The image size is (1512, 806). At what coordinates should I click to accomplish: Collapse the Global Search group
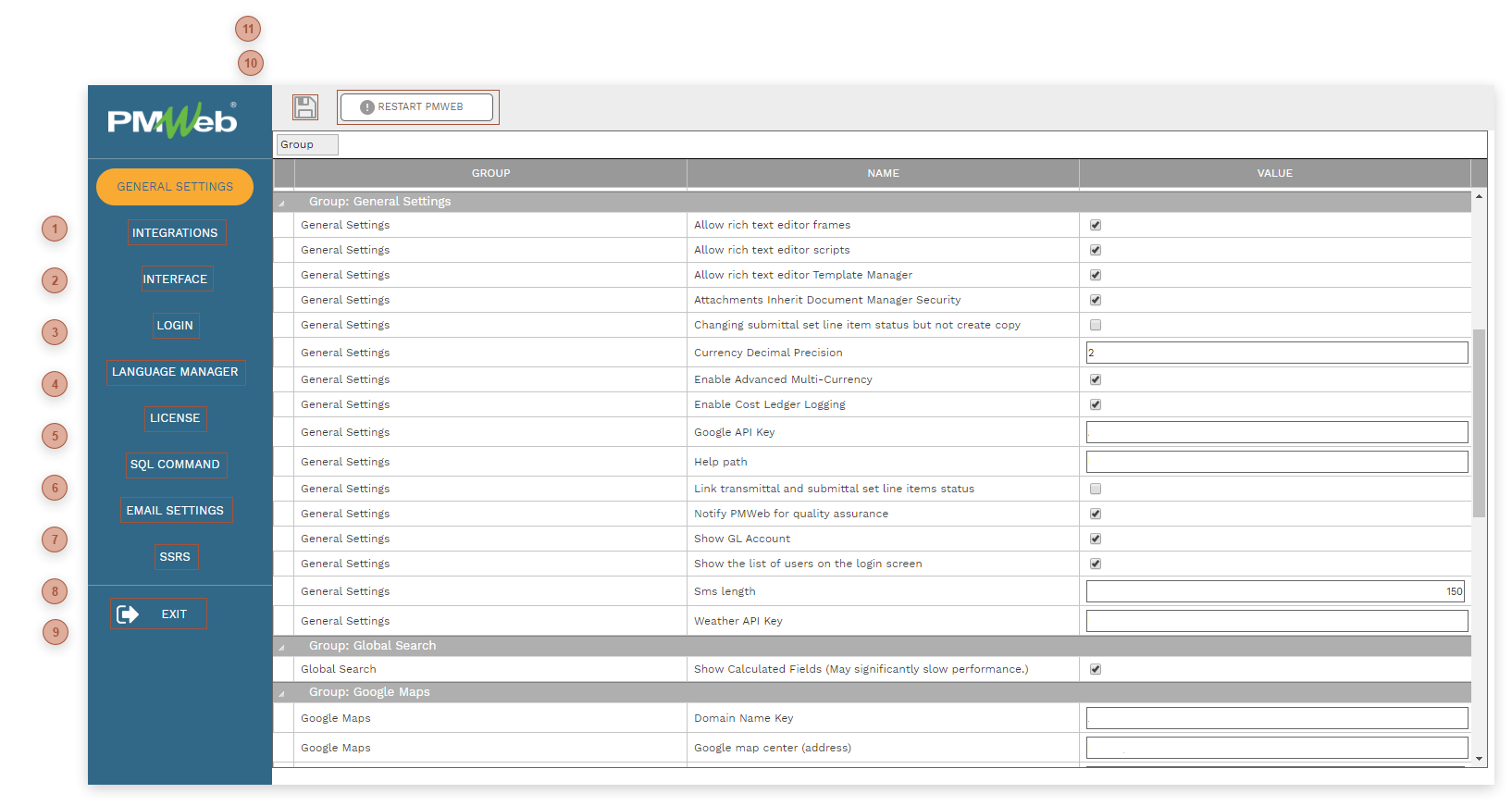tap(282, 647)
